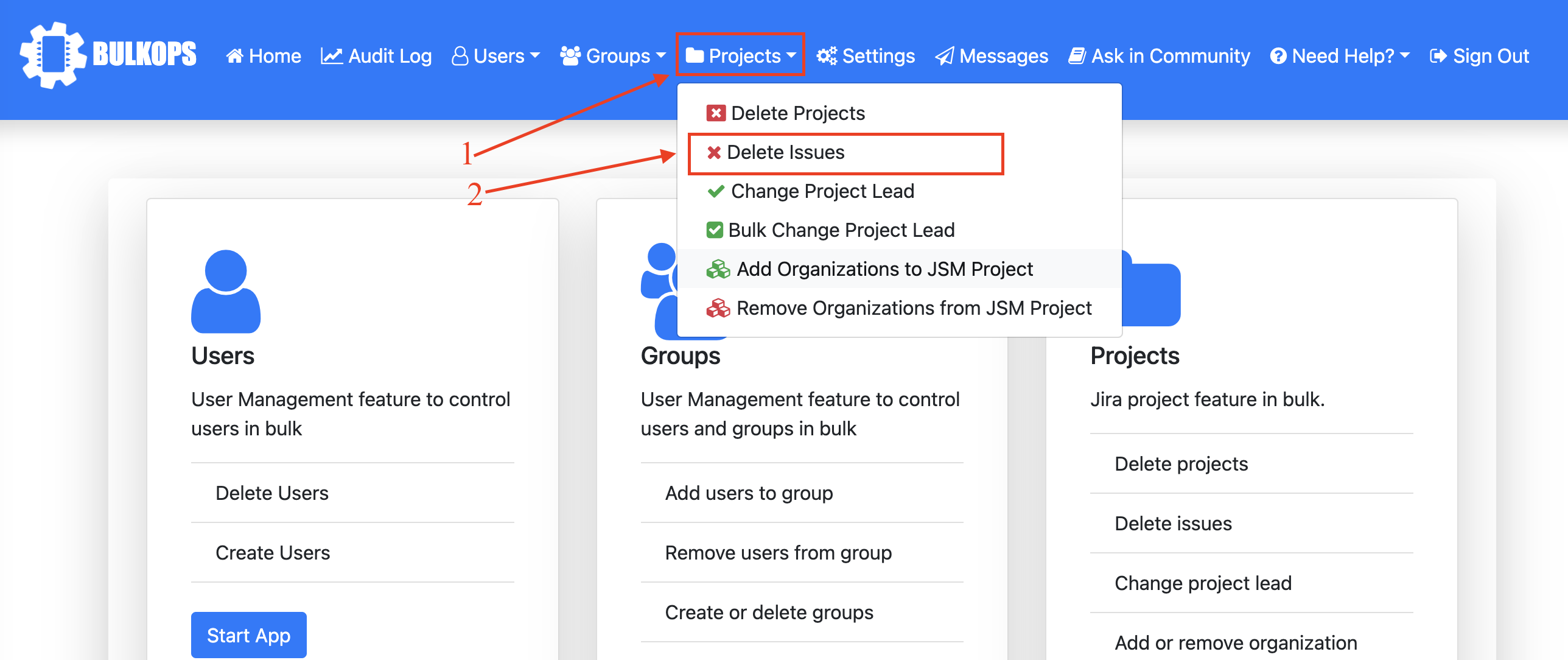Open the Messages link
This screenshot has height=660, width=1568.
pyautogui.click(x=992, y=56)
